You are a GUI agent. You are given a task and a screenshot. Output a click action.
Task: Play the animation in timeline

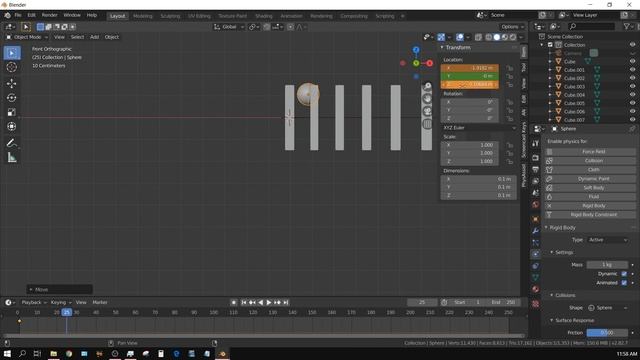(x=269, y=302)
